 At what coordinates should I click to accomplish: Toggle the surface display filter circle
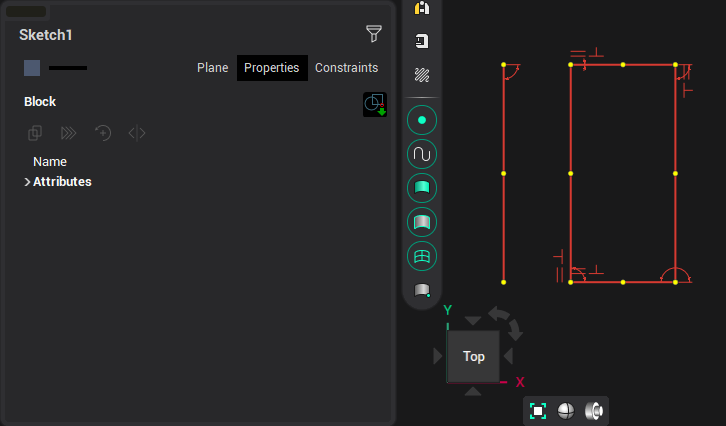tap(422, 188)
